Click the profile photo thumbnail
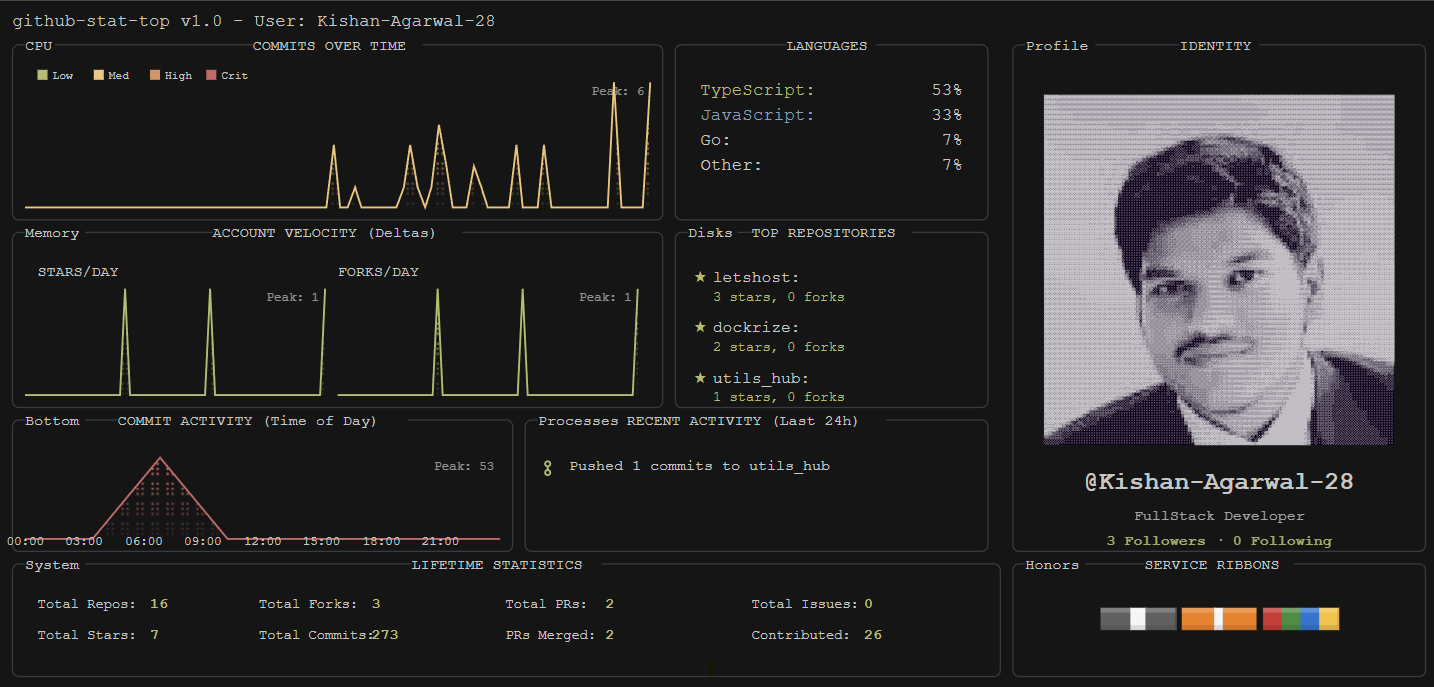The image size is (1434, 687). pyautogui.click(x=1218, y=270)
